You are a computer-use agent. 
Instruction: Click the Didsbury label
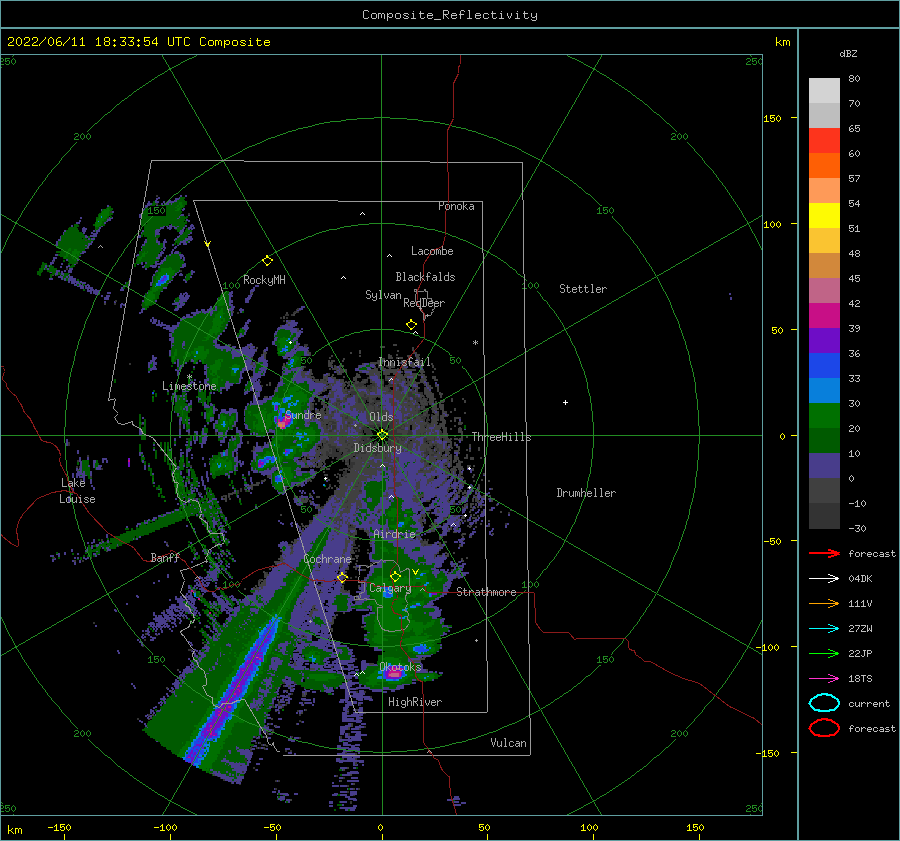378,448
